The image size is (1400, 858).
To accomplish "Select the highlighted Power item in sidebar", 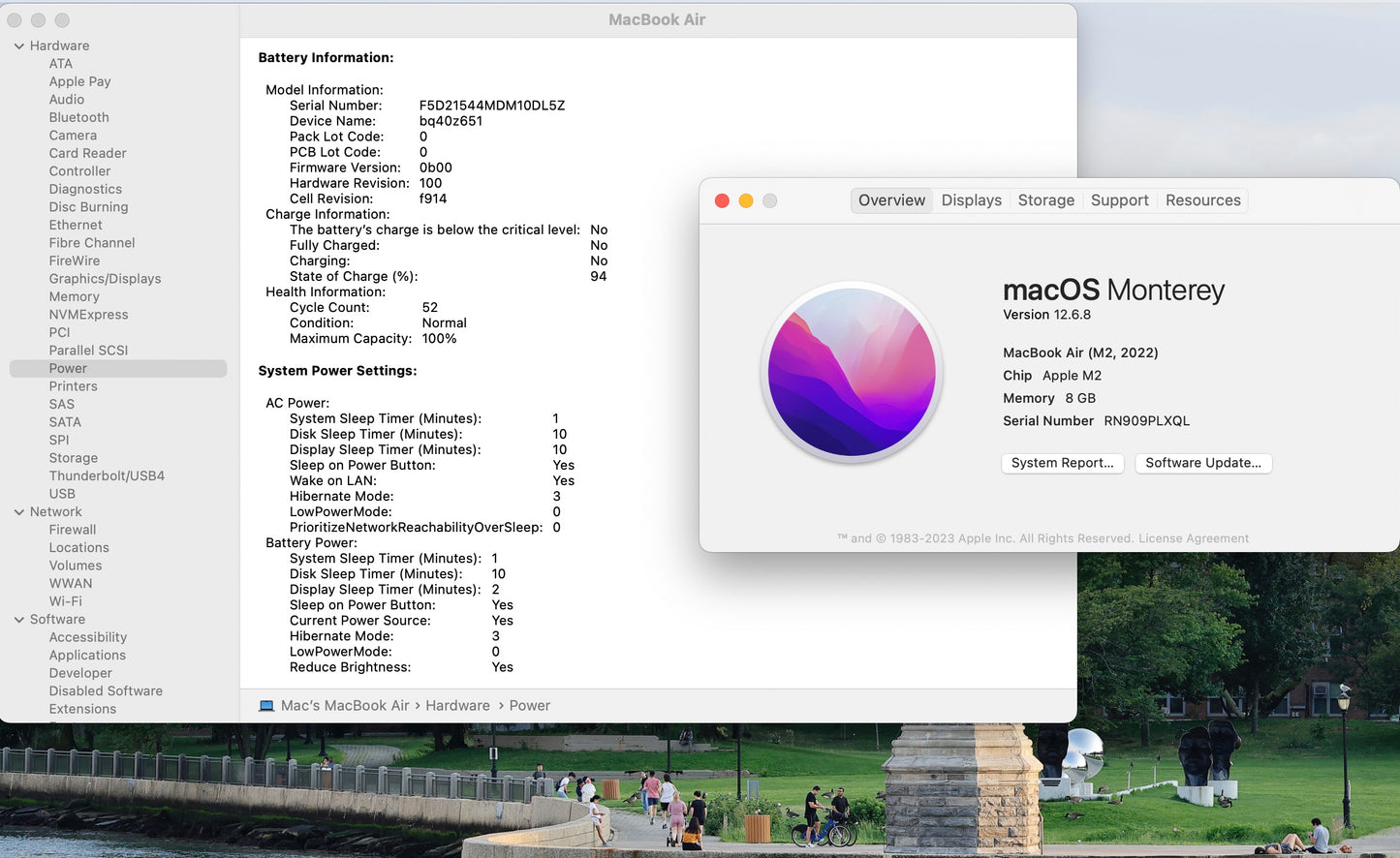I will [x=118, y=368].
